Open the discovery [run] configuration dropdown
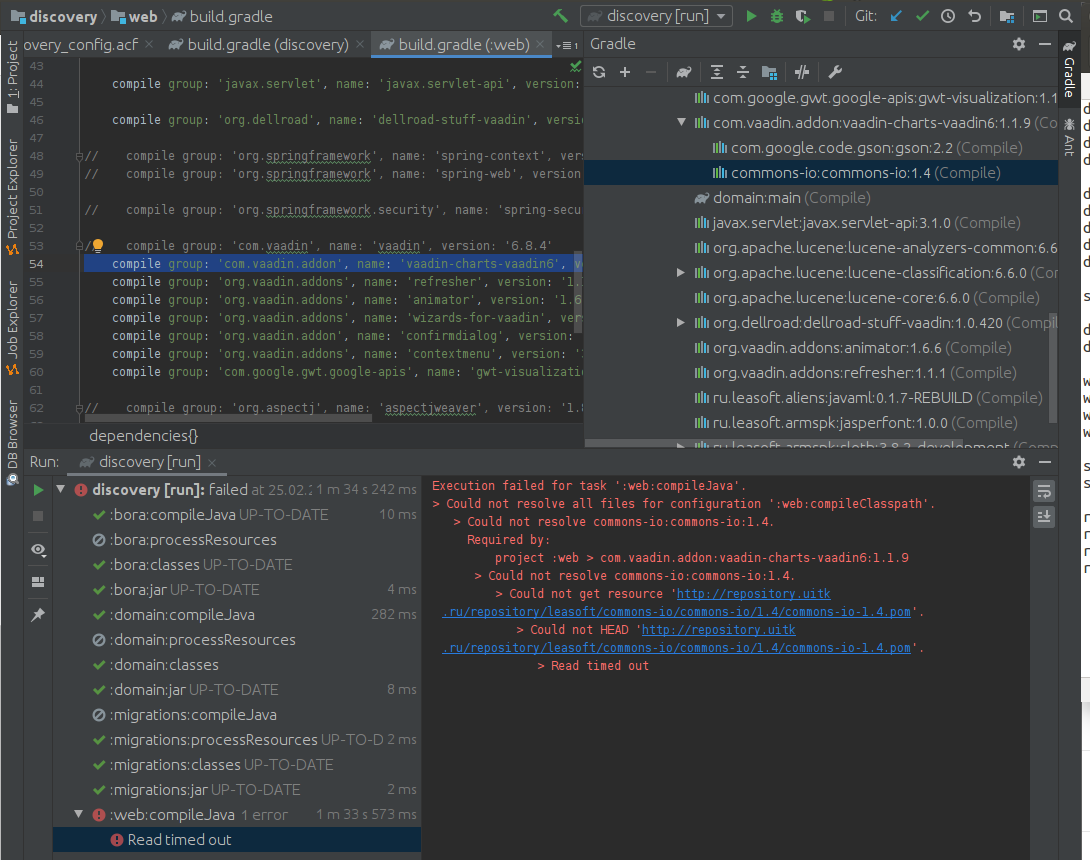The width and height of the screenshot is (1090, 860). point(657,16)
